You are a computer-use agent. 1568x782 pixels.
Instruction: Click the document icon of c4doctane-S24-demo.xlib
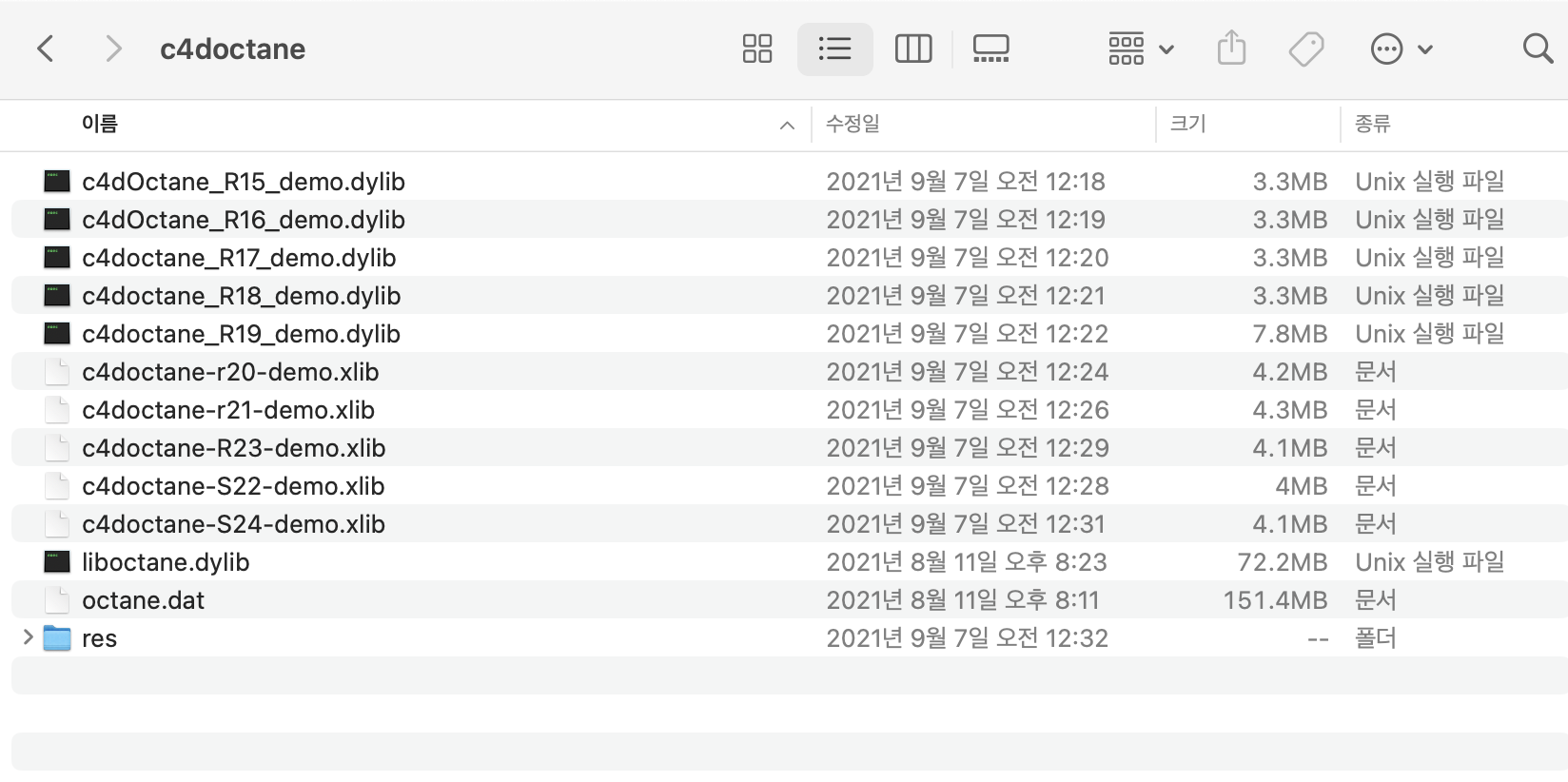pos(57,523)
